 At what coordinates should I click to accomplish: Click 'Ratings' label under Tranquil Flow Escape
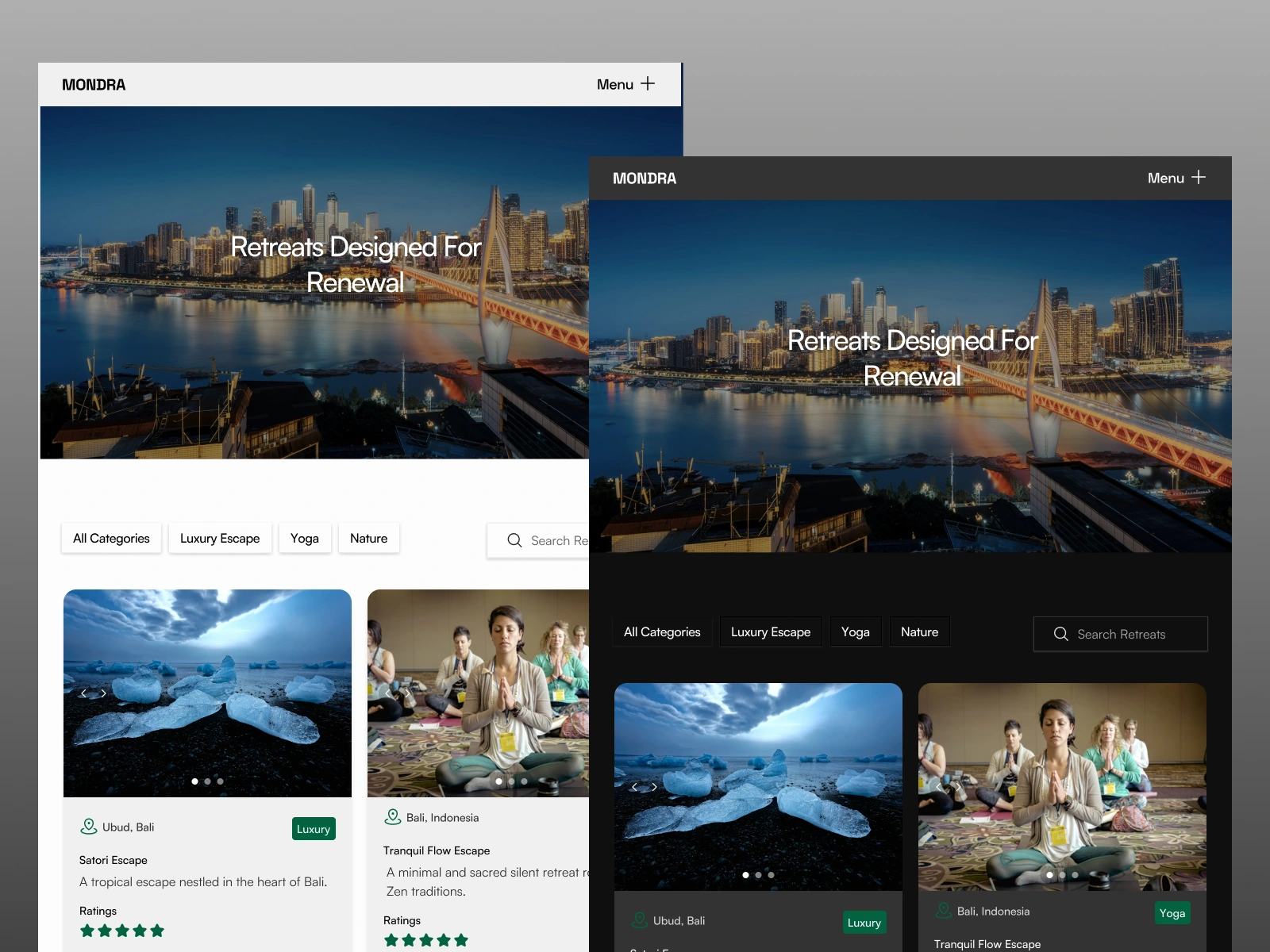pos(402,920)
